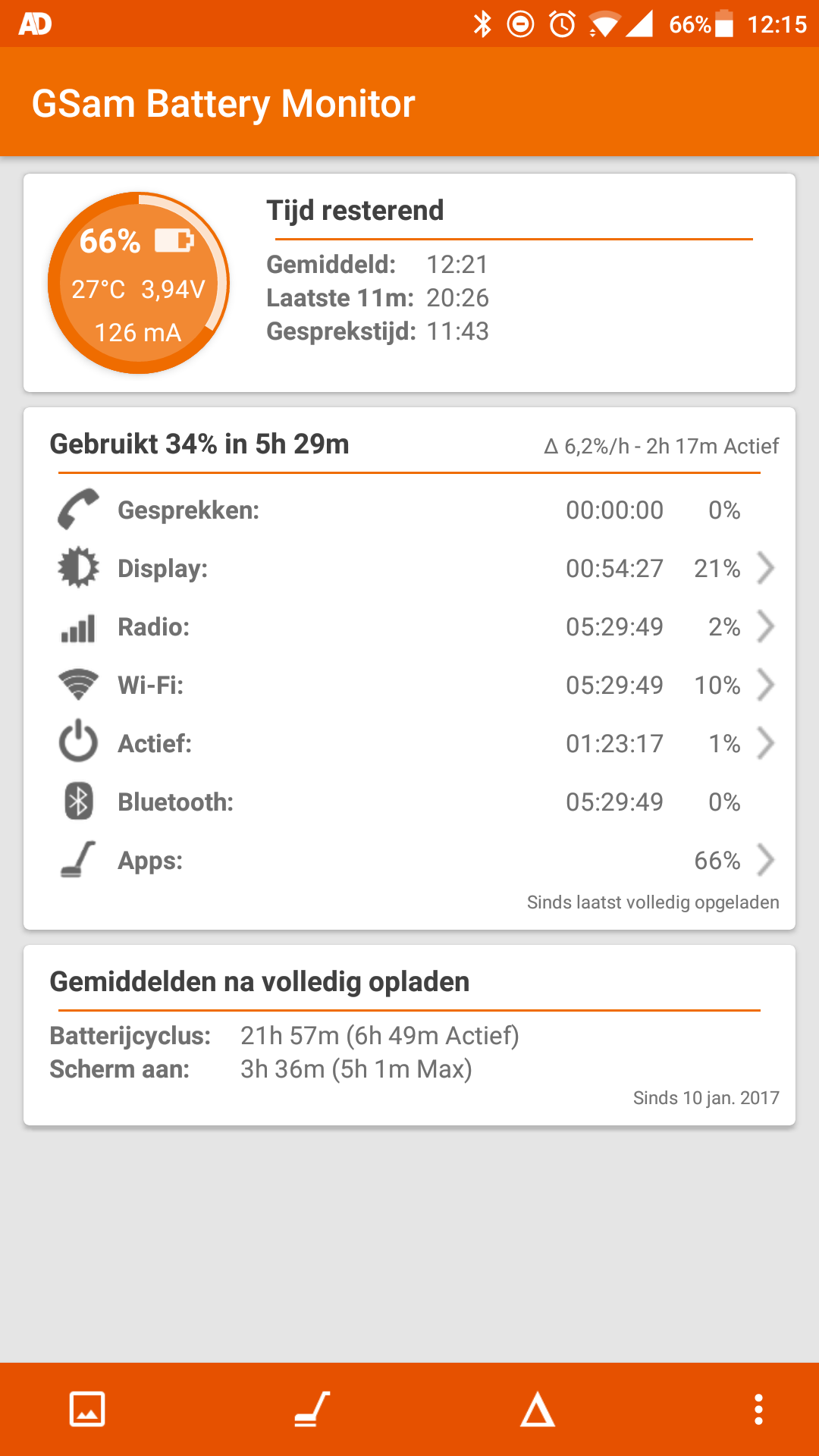
Task: Open the 'Gemiddelden na volledig opladen' card
Action: 409,1035
